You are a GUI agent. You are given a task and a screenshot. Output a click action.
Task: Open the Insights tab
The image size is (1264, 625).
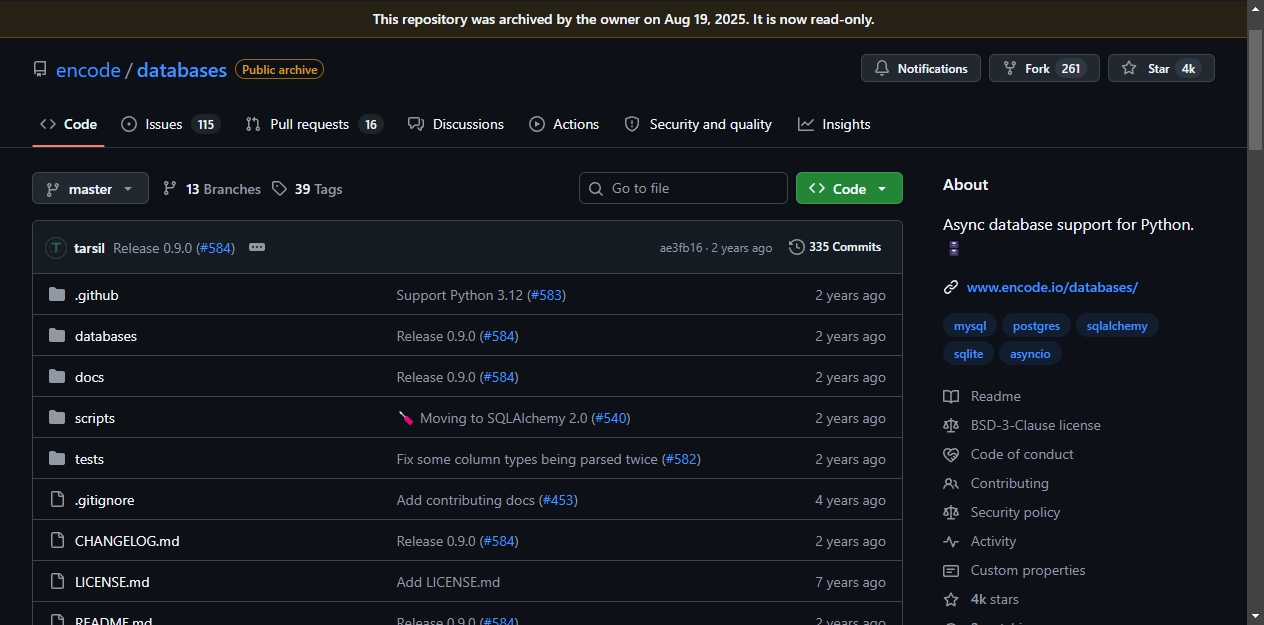834,124
